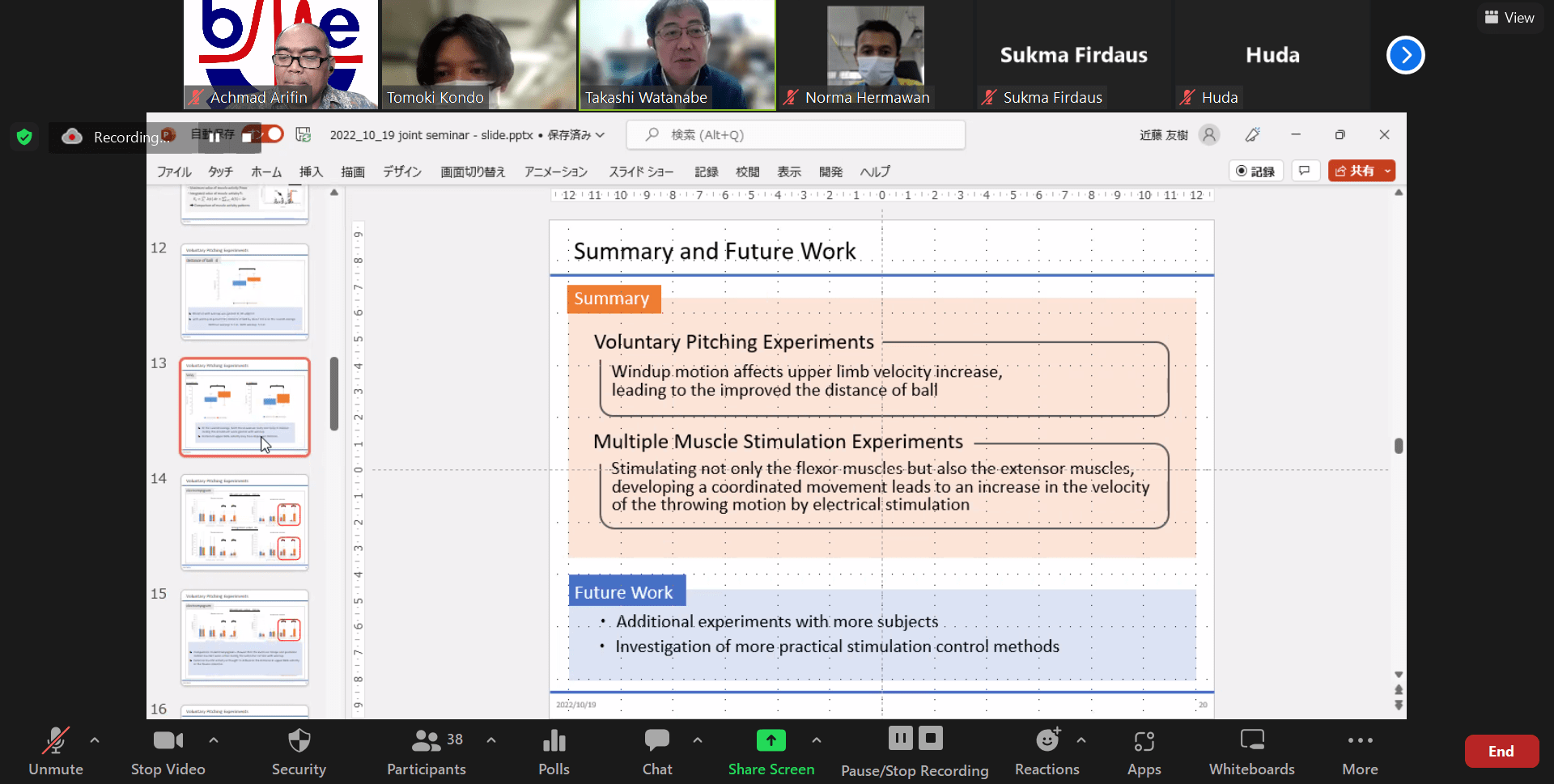Viewport: 1554px width, 784px height.
Task: Expand video options arrow beside Stop Video
Action: (x=214, y=740)
